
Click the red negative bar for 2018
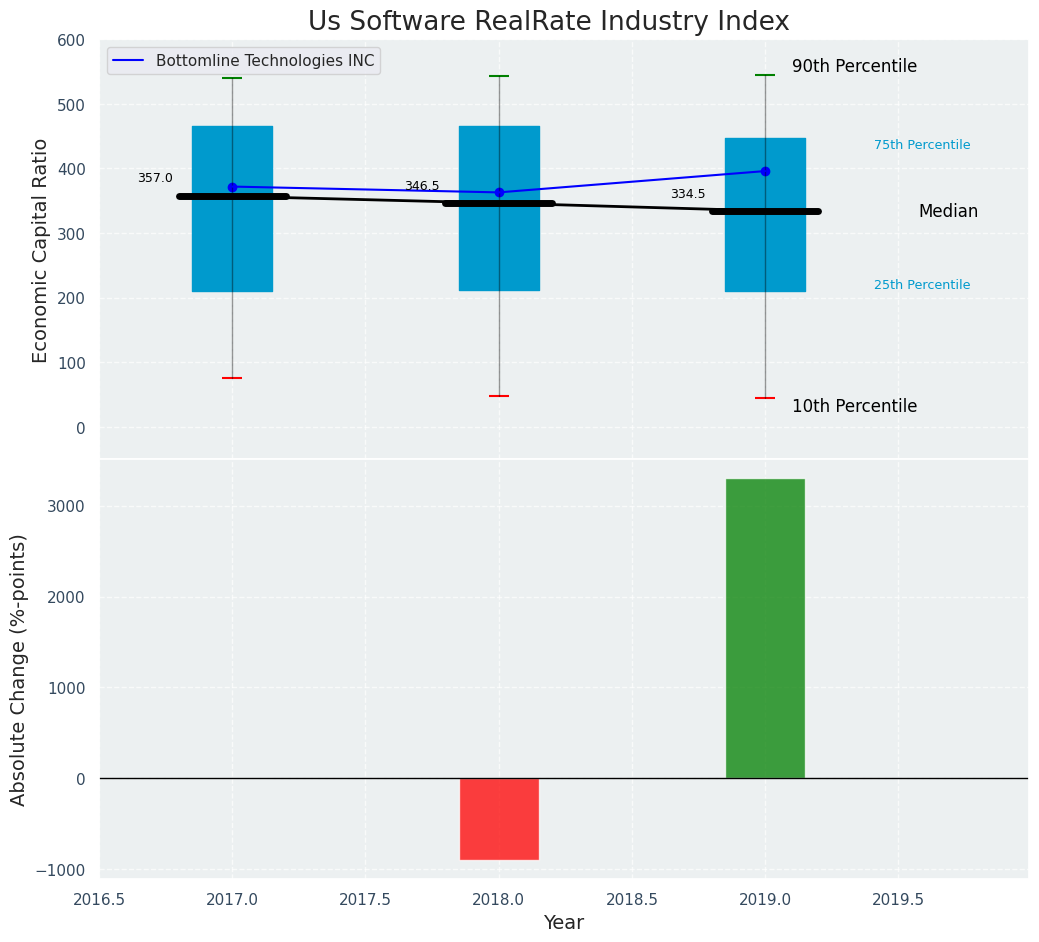(499, 818)
